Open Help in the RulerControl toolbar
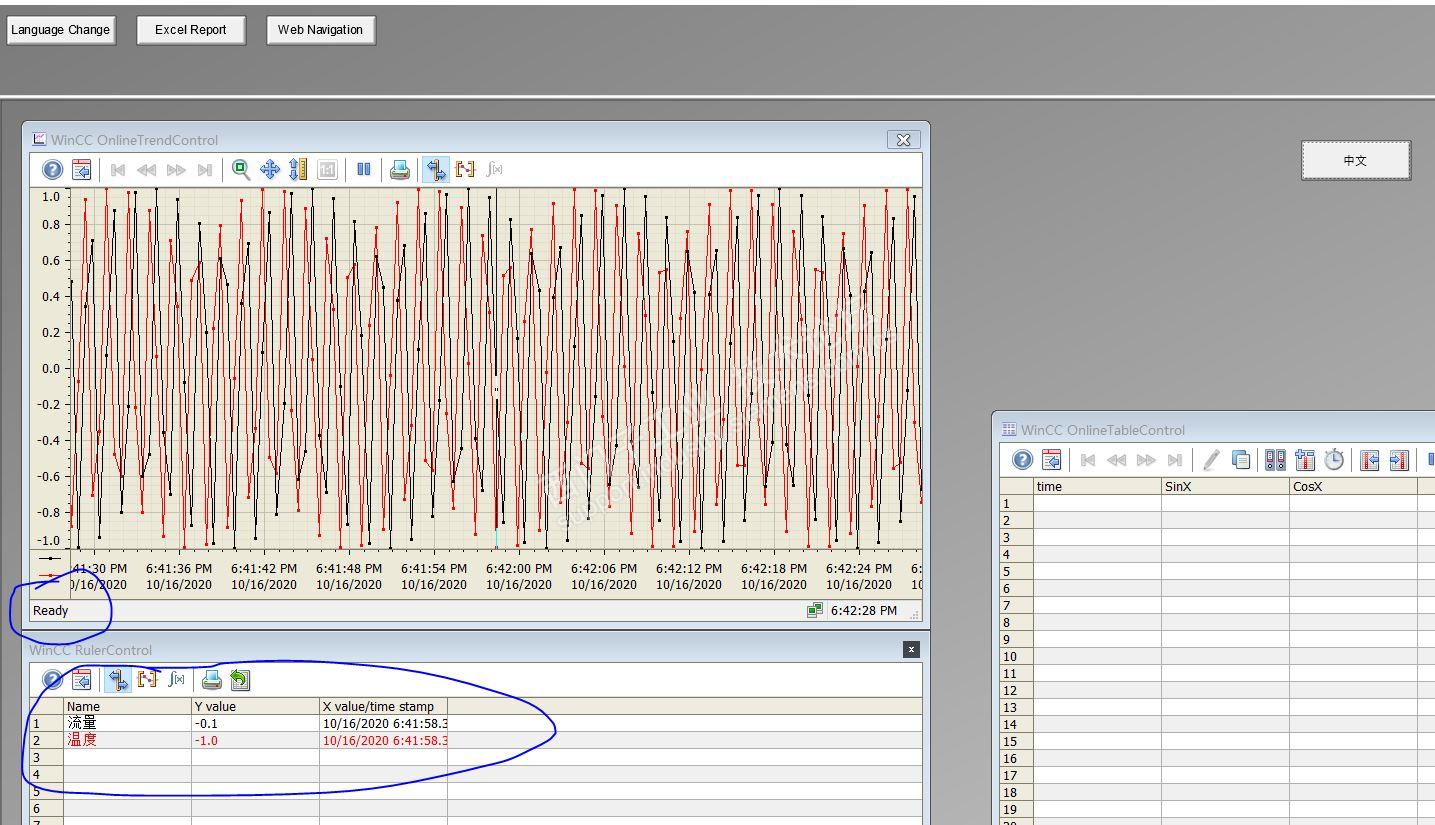 click(x=52, y=680)
